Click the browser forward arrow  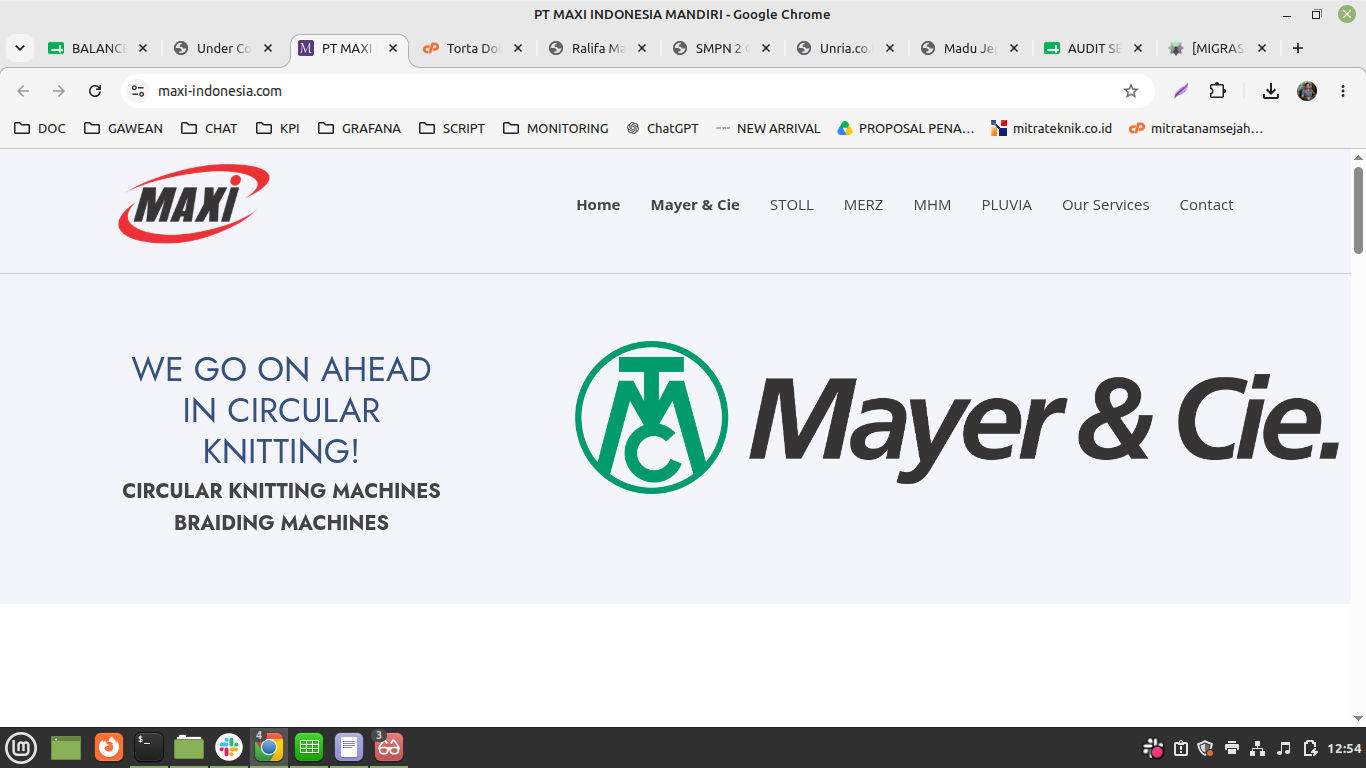click(59, 91)
